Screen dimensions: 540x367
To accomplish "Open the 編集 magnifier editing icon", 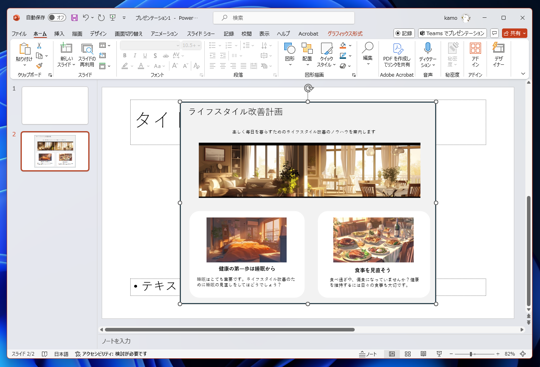I will click(368, 48).
